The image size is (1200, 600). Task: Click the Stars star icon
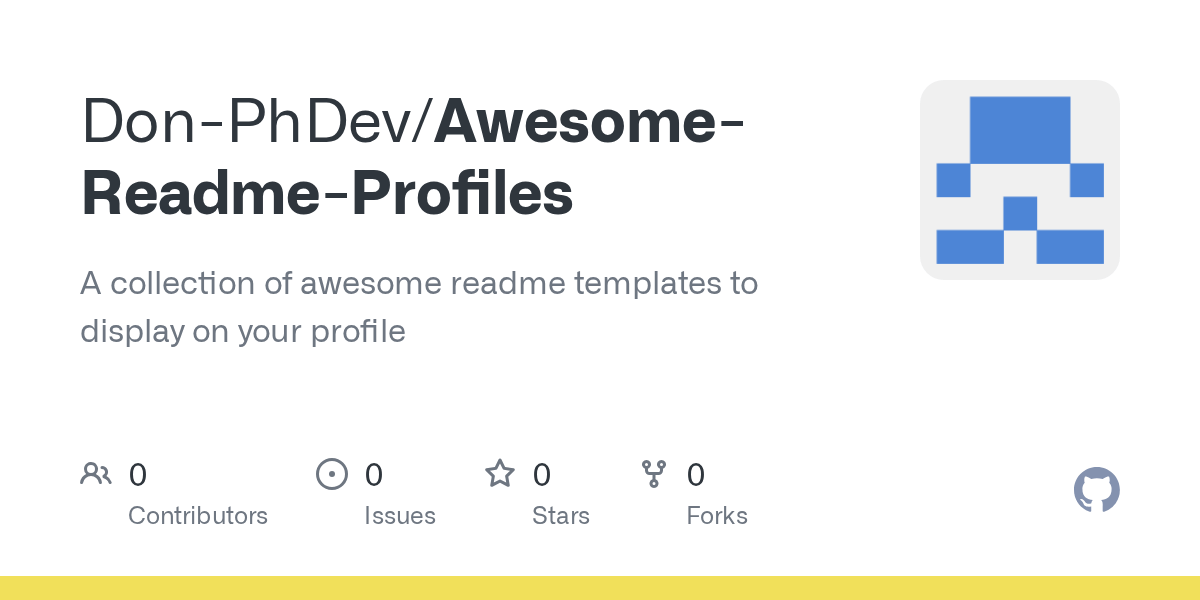pos(500,474)
